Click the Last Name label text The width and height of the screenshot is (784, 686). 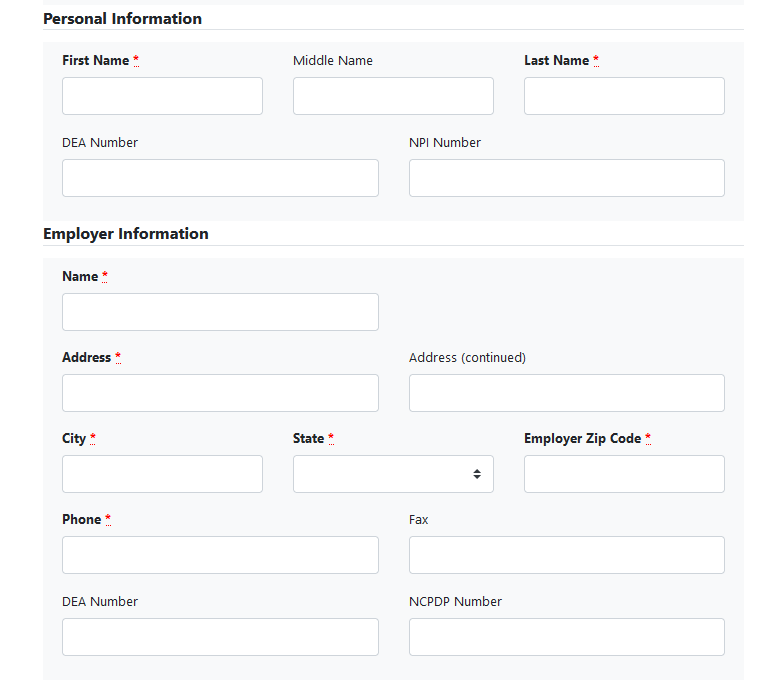click(x=556, y=61)
